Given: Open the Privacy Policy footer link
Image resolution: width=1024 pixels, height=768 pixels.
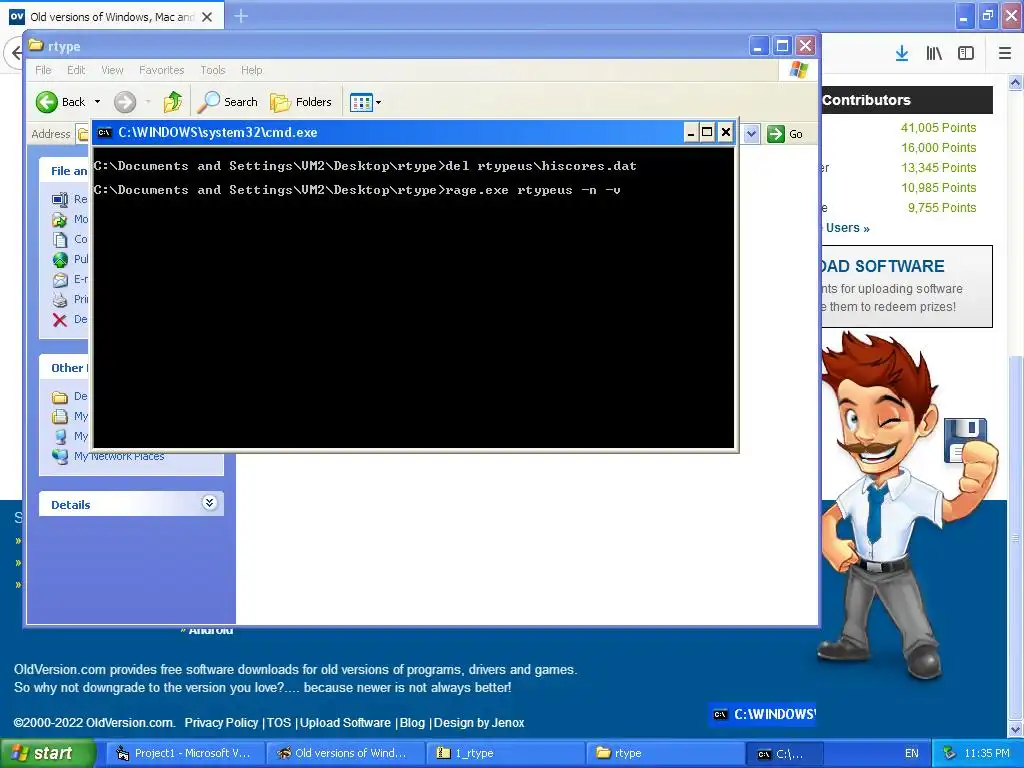Looking at the screenshot, I should 221,723.
